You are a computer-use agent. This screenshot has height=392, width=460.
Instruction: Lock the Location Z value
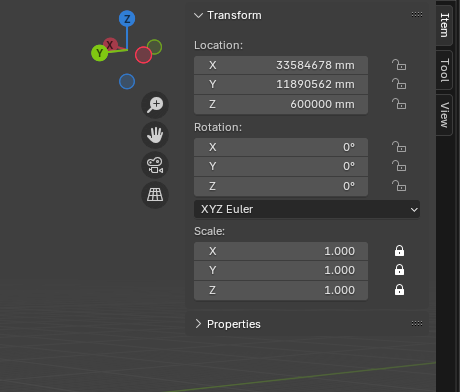click(399, 104)
